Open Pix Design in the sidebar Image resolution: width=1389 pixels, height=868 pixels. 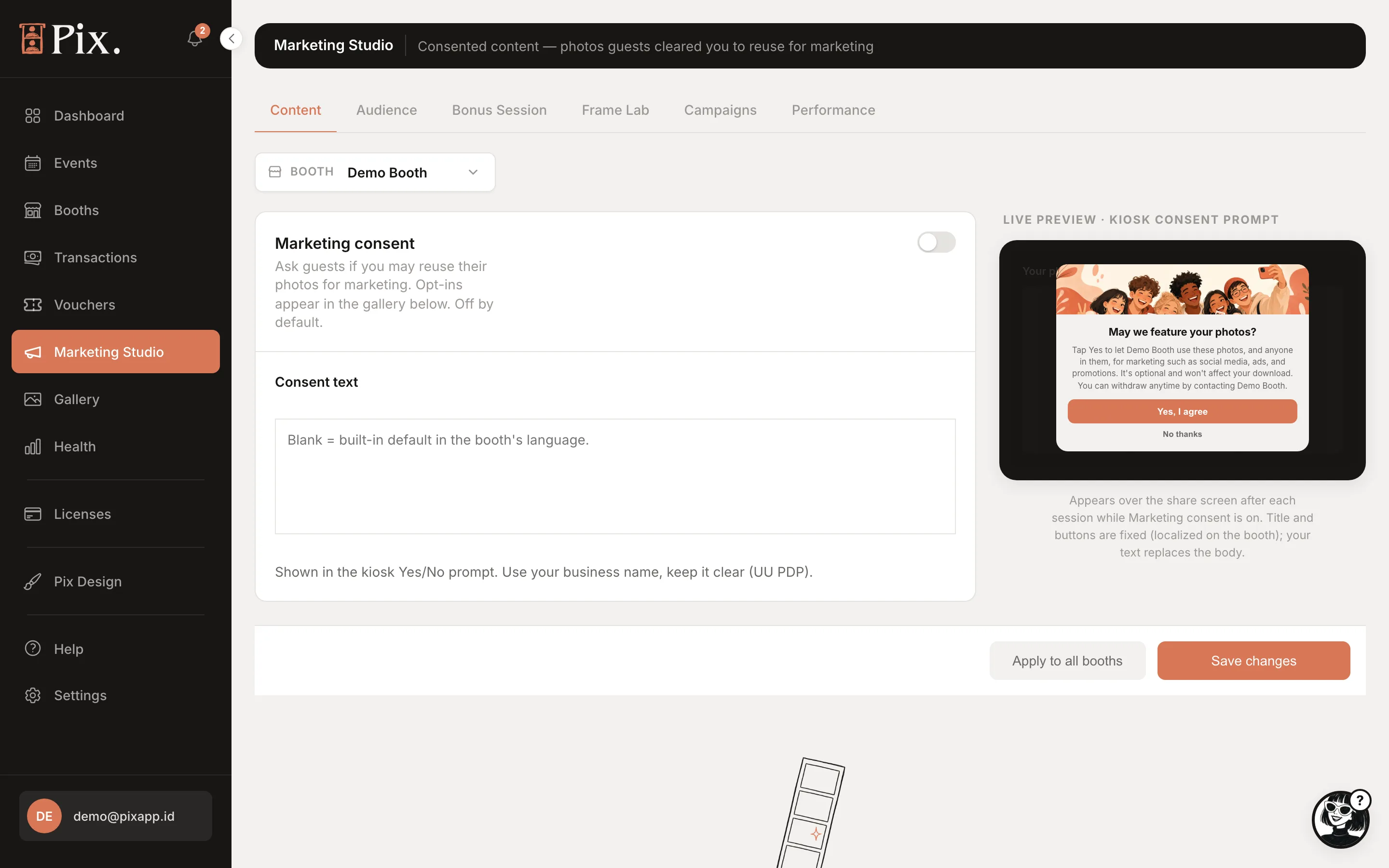(115, 582)
